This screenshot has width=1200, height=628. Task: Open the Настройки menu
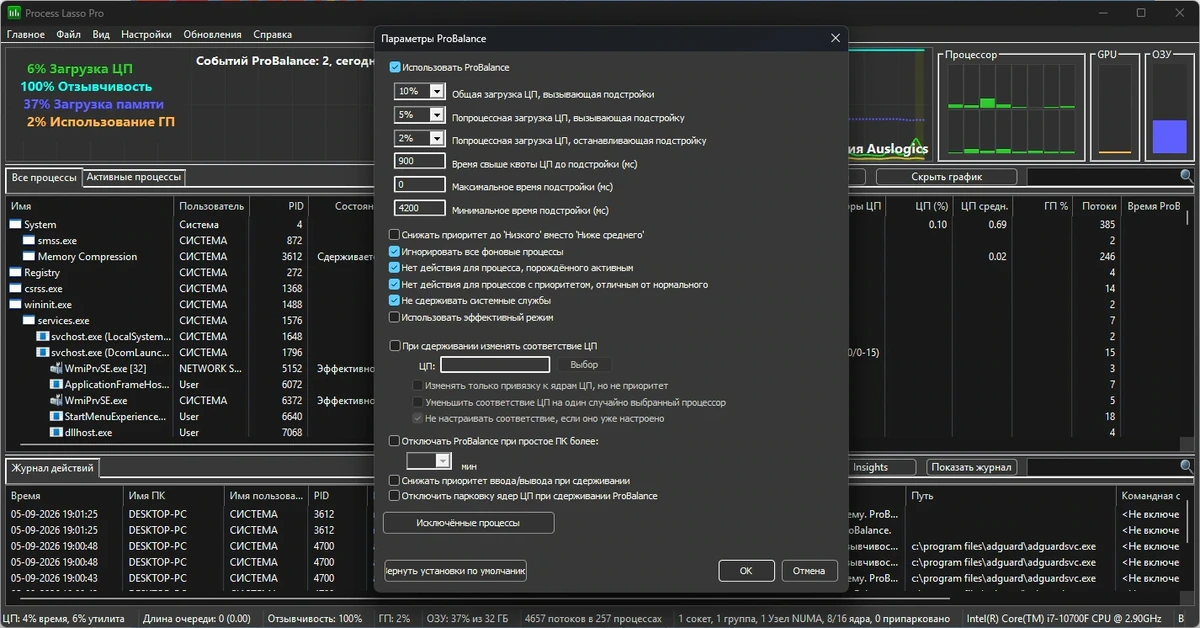point(146,34)
